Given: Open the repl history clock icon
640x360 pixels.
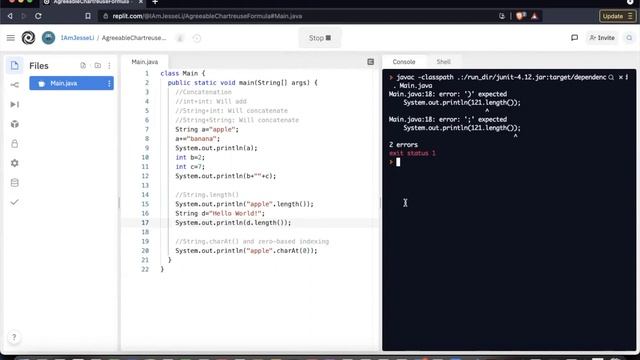Looking at the screenshot, I should (x=197, y=38).
